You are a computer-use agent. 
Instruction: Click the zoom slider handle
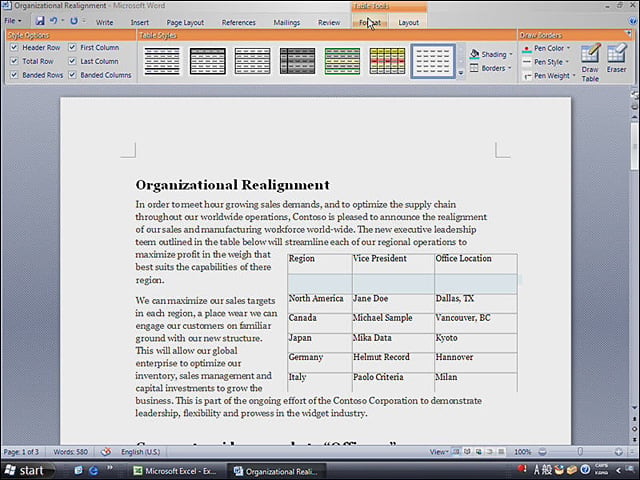tap(580, 452)
